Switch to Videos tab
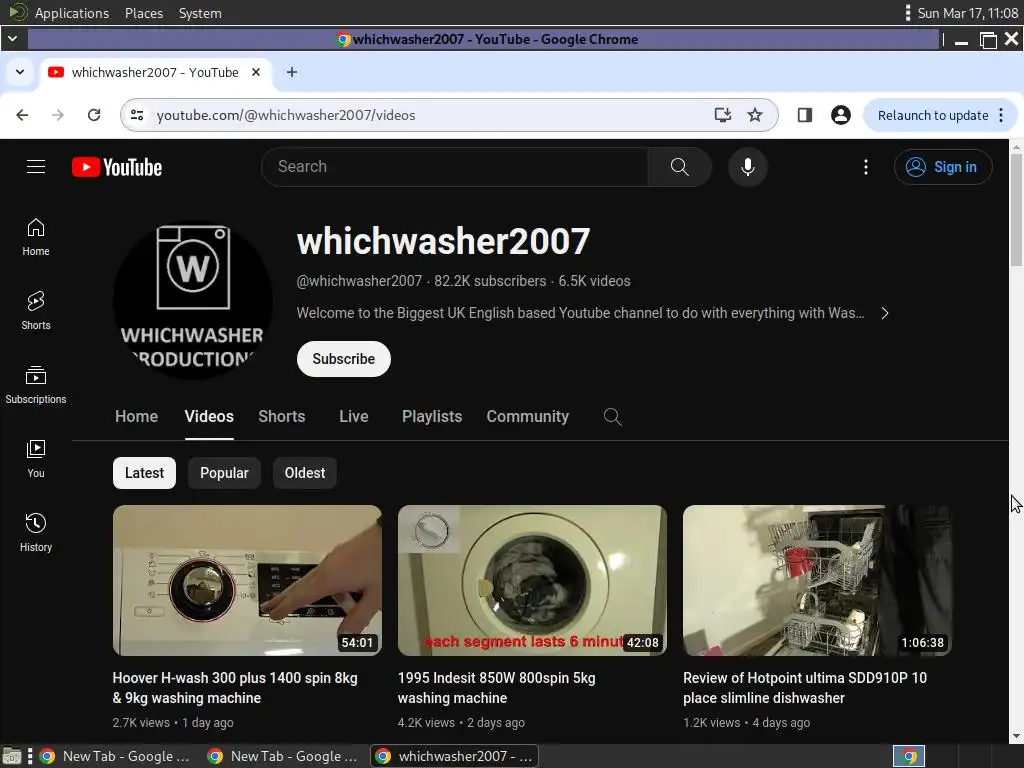This screenshot has width=1024, height=768. [209, 417]
